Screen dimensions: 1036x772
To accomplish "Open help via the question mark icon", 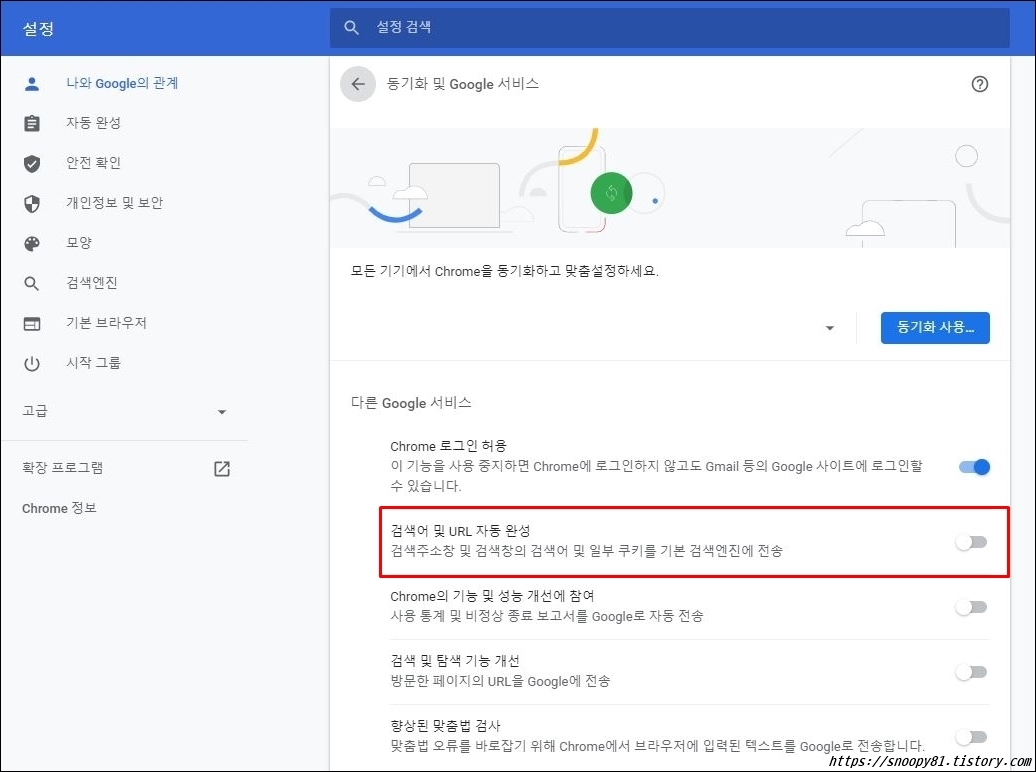I will coord(980,84).
